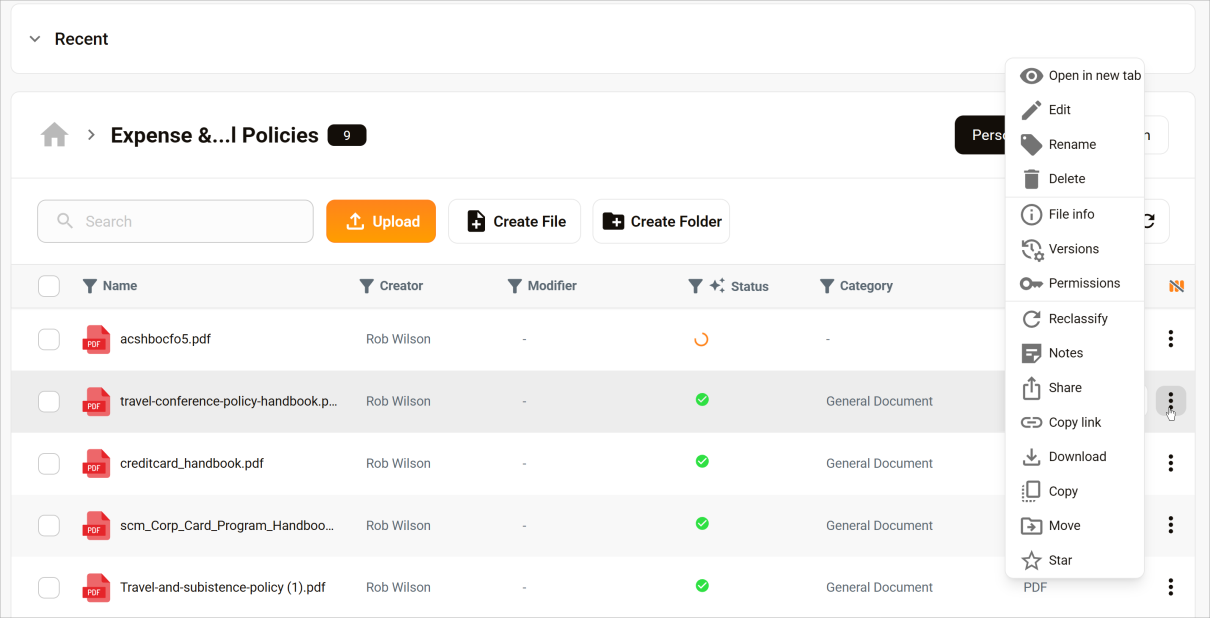Click PDF icon of creditcard_handbook.pdf

tap(96, 464)
